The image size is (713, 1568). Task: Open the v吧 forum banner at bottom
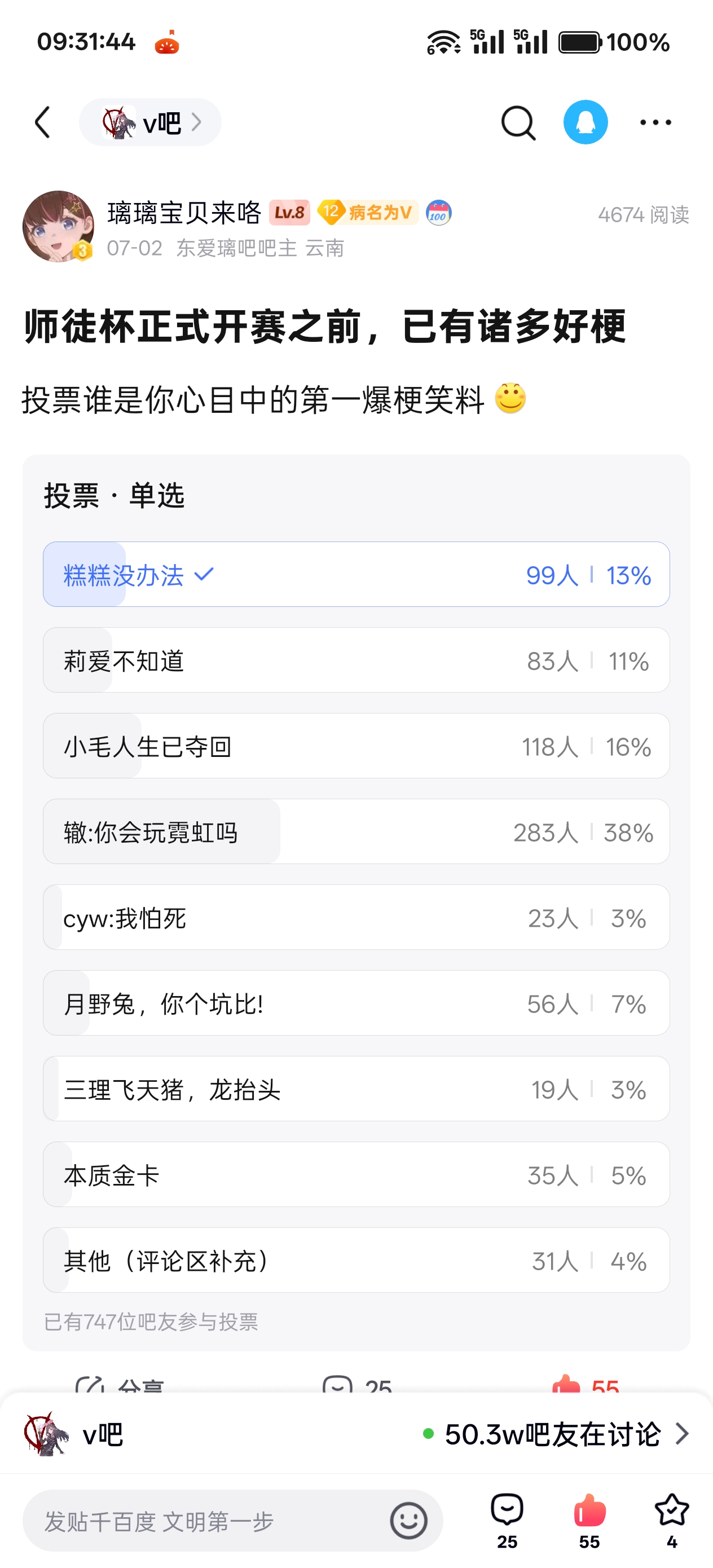pos(356,1434)
